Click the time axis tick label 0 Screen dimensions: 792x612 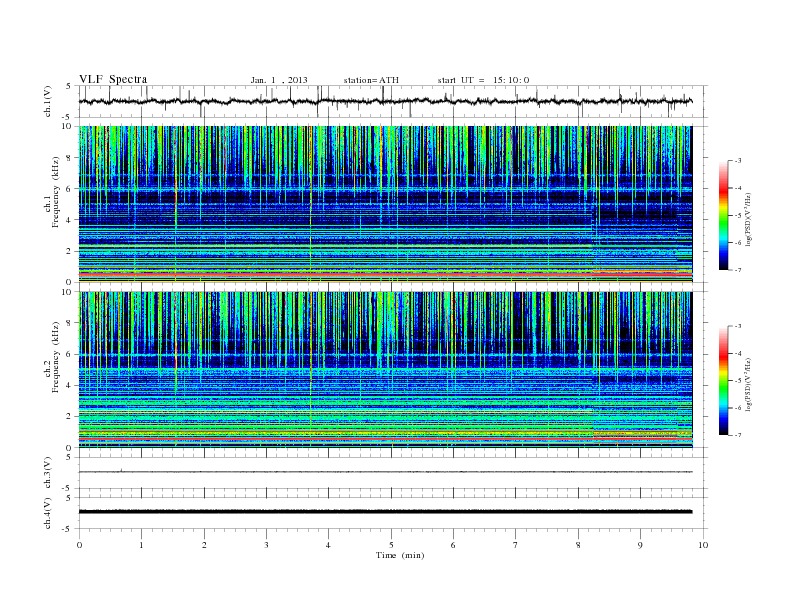tap(79, 545)
